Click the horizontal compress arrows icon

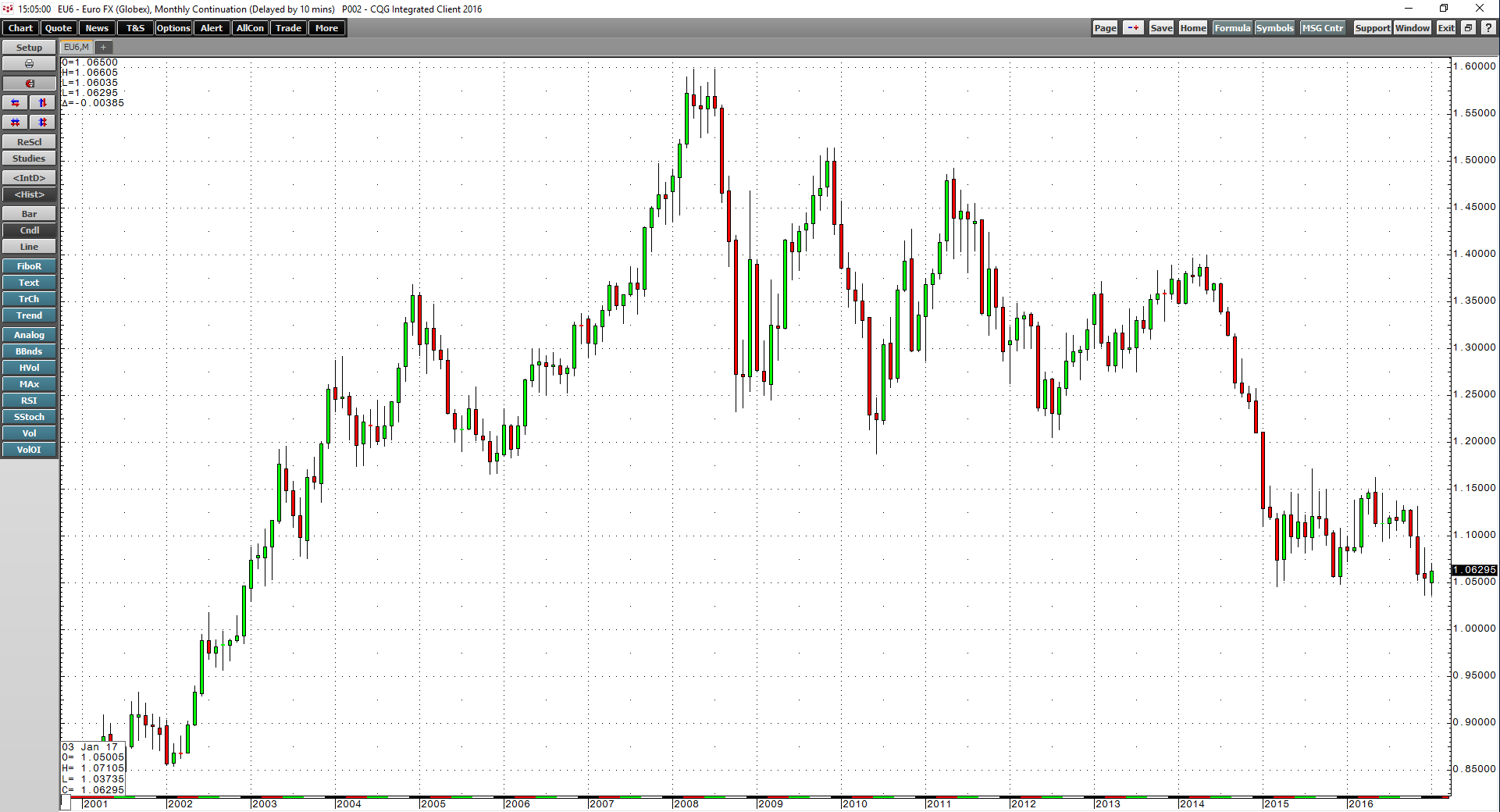click(x=15, y=123)
